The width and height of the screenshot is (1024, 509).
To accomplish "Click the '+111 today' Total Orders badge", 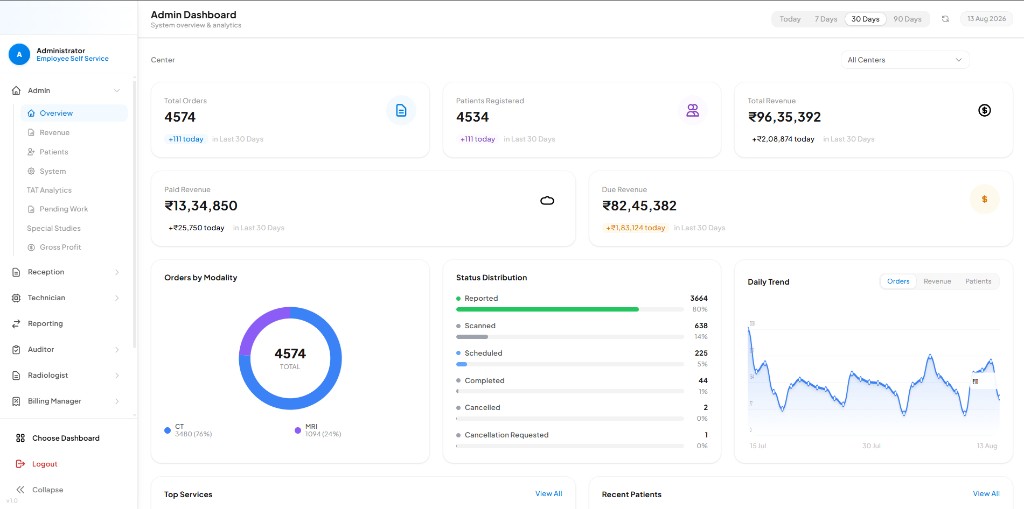I will (185, 139).
